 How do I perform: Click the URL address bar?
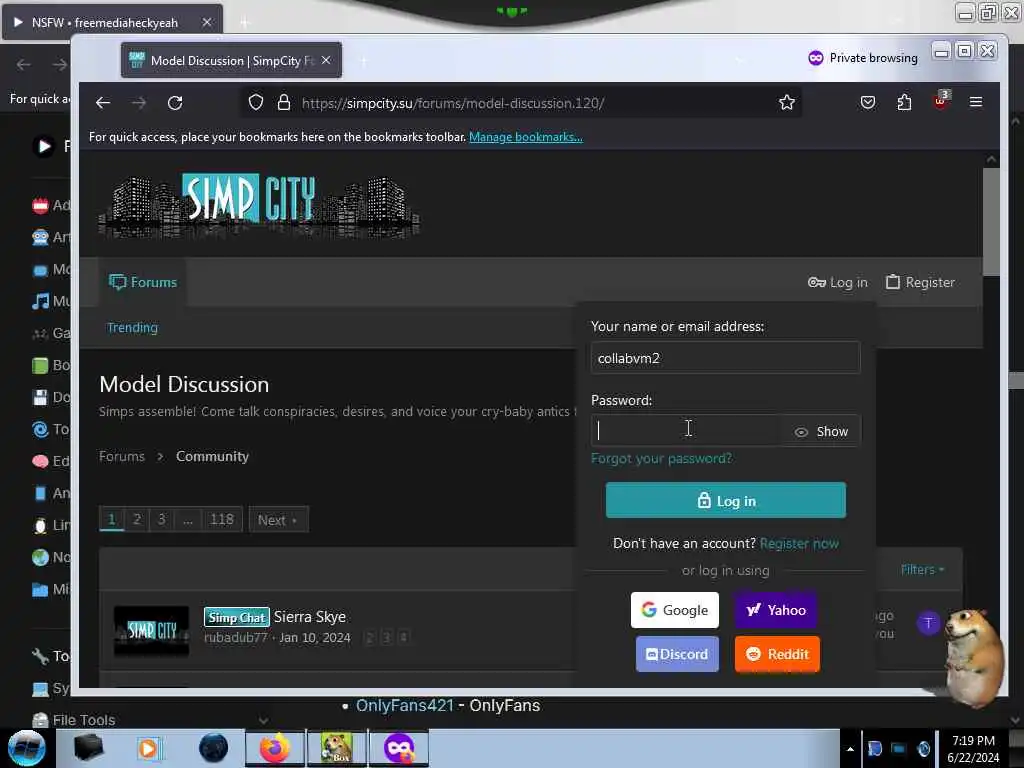[522, 103]
